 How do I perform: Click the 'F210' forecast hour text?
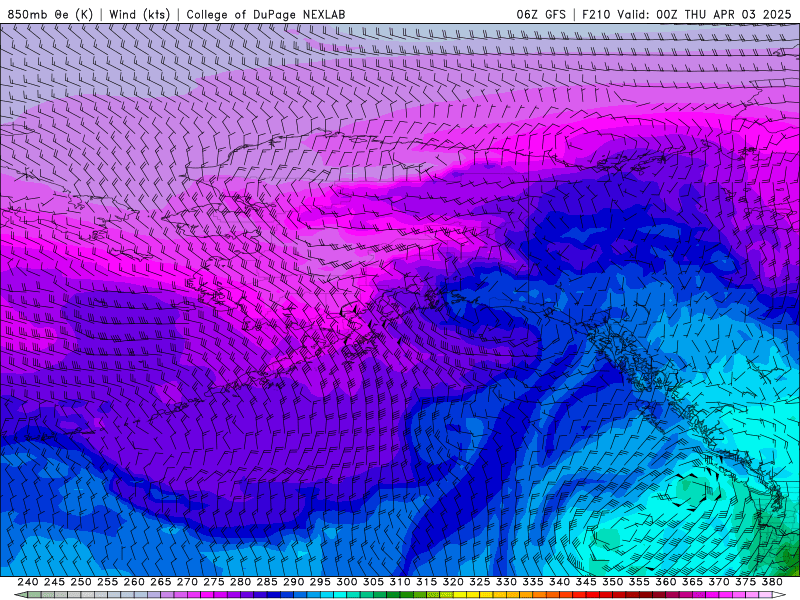[x=597, y=15]
